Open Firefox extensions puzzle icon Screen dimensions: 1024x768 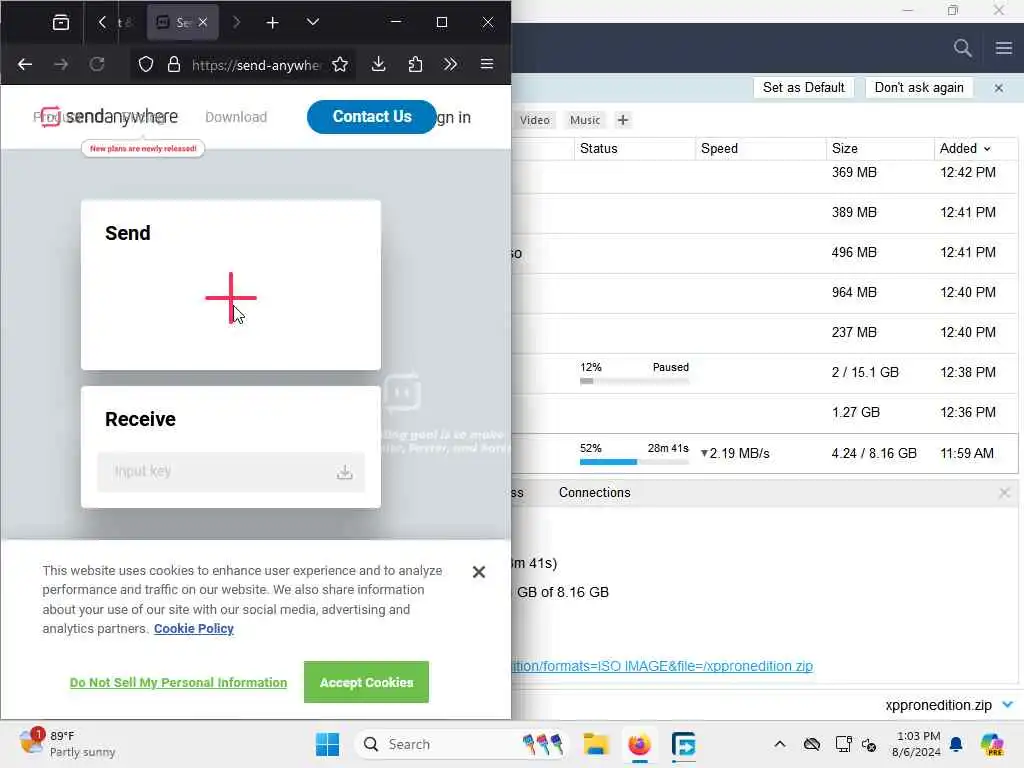(415, 64)
